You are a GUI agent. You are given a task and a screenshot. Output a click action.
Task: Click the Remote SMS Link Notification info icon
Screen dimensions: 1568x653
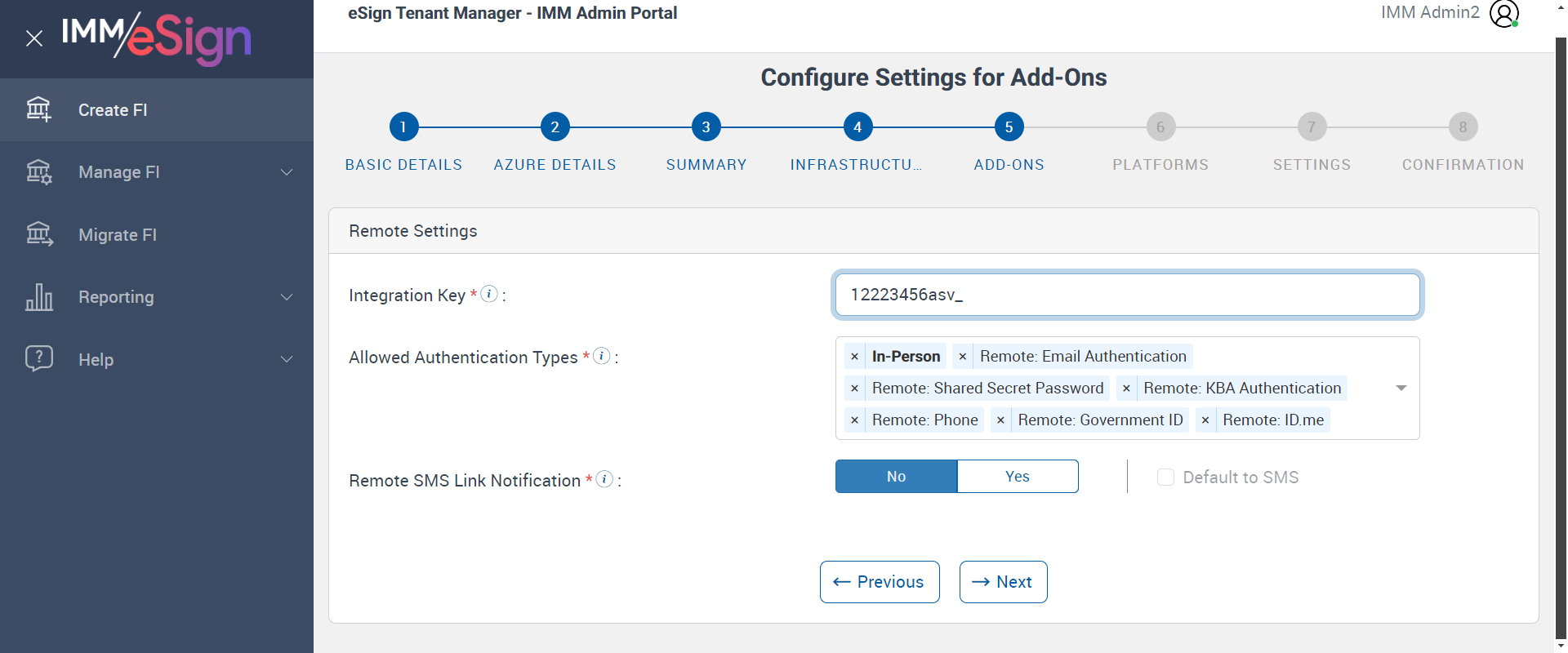(x=604, y=479)
